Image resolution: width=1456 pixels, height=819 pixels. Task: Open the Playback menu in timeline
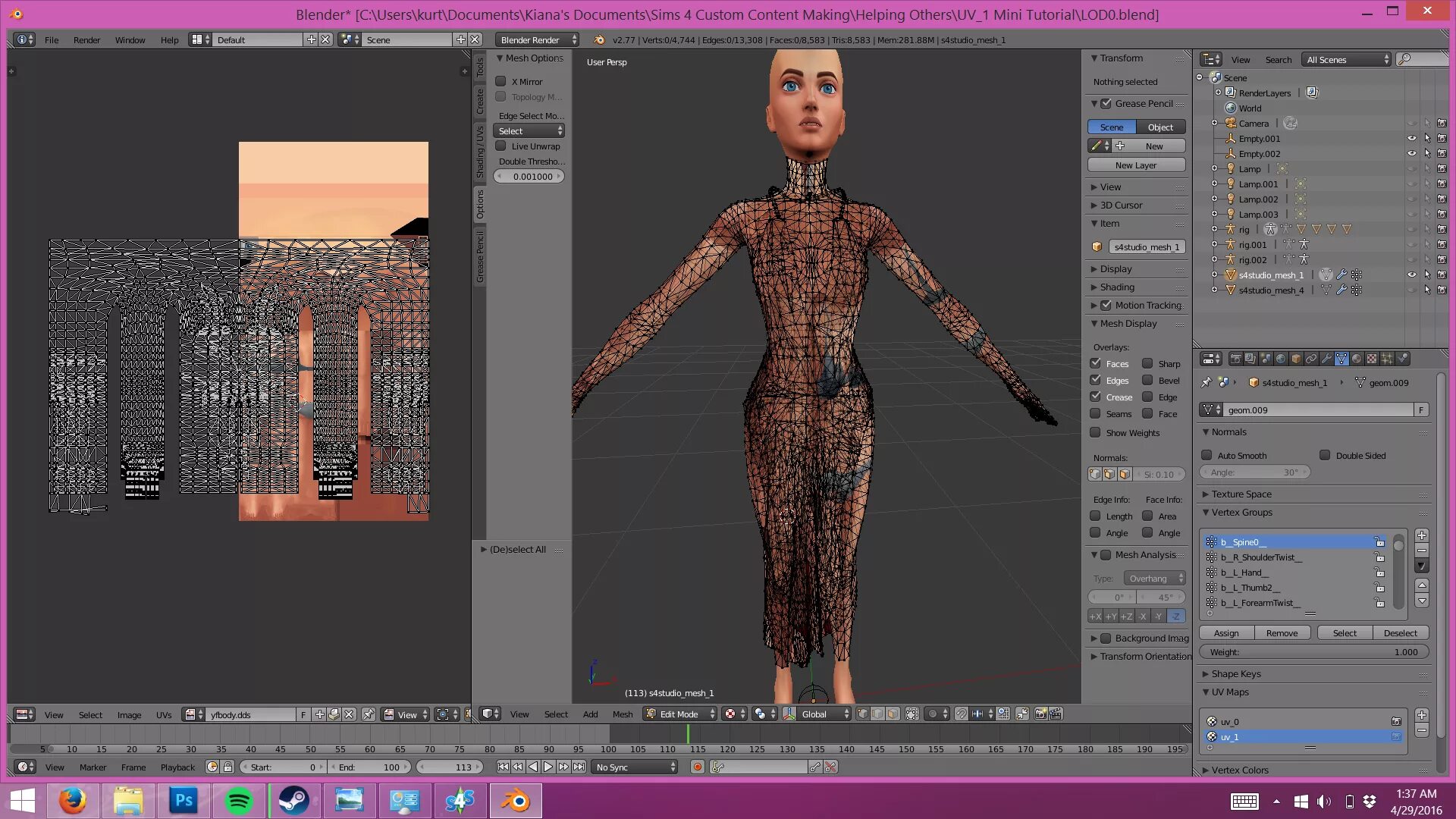click(x=177, y=767)
